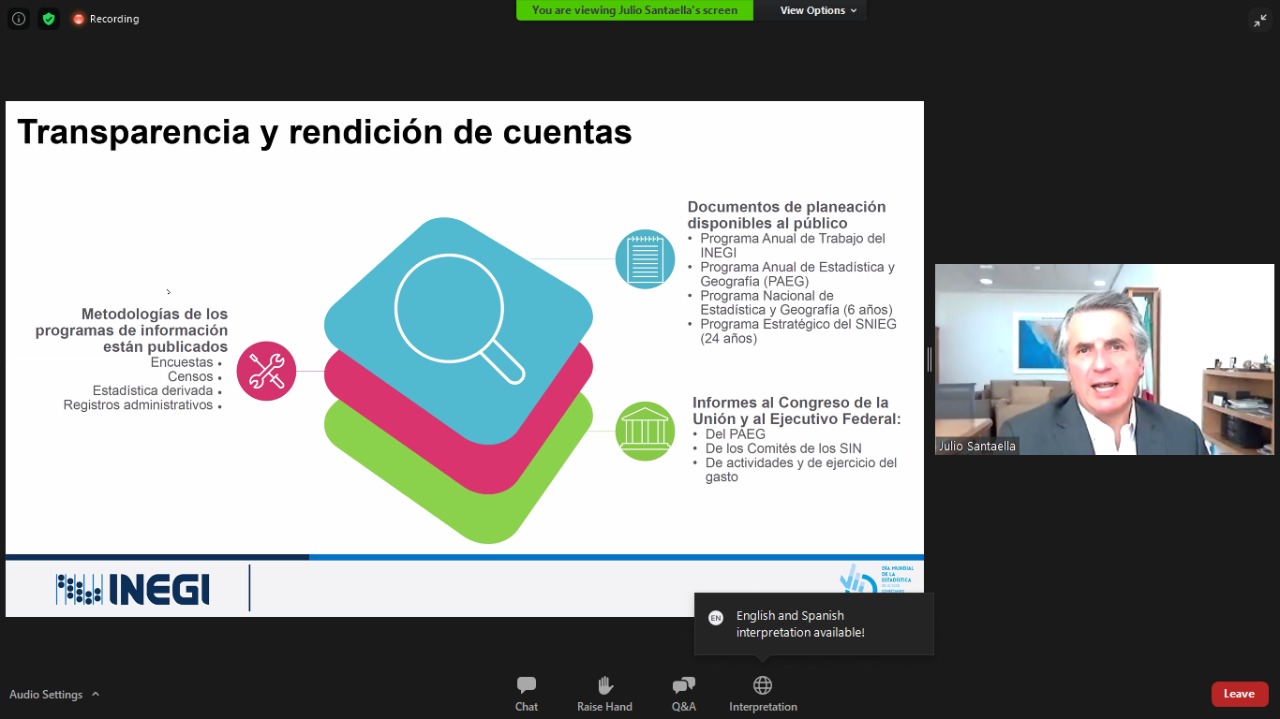Exit full screen with the collapse arrows icon
1280x719 pixels.
(x=1260, y=20)
